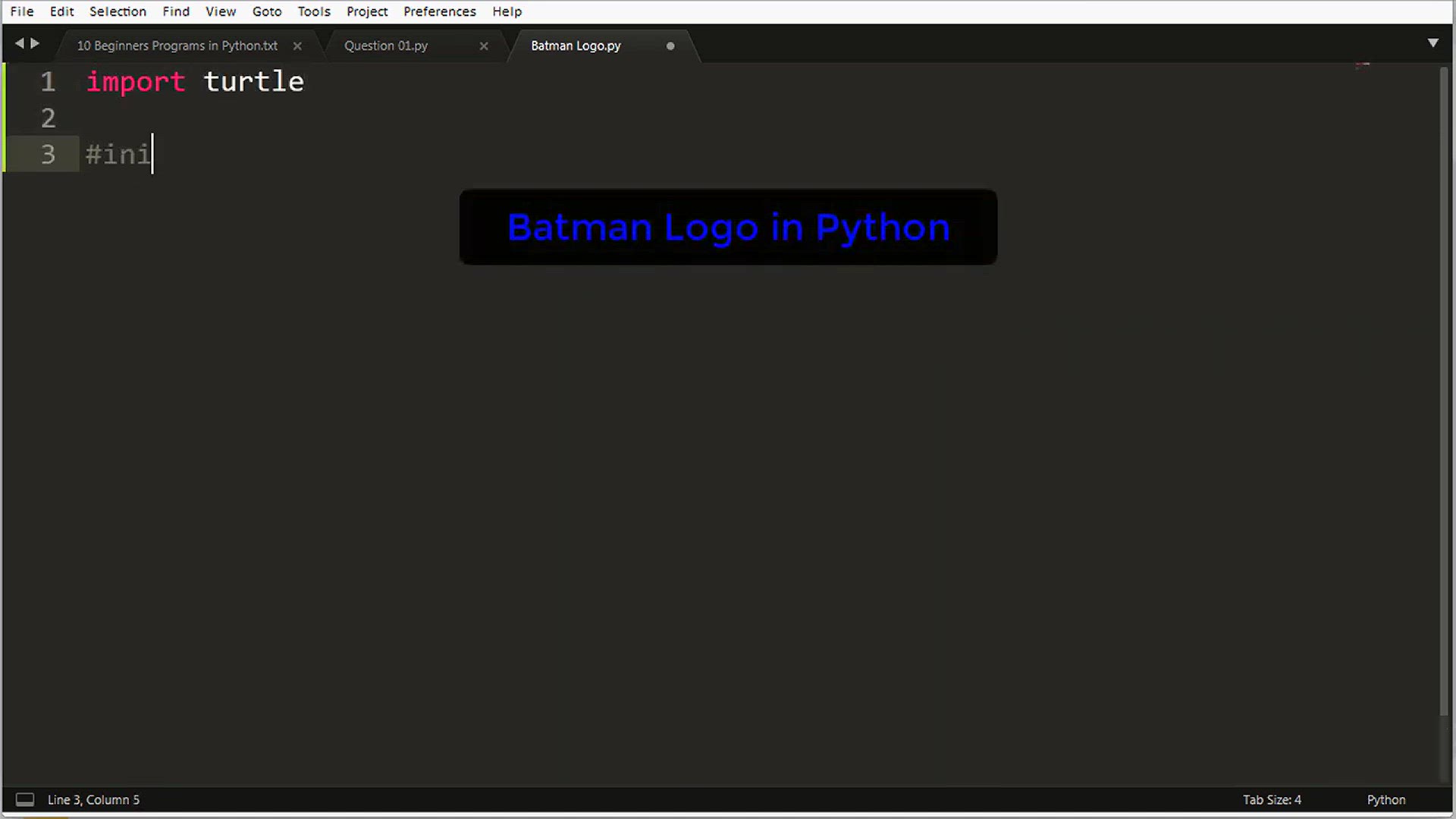Open the Selection menu
Image resolution: width=1456 pixels, height=819 pixels.
pyautogui.click(x=118, y=11)
